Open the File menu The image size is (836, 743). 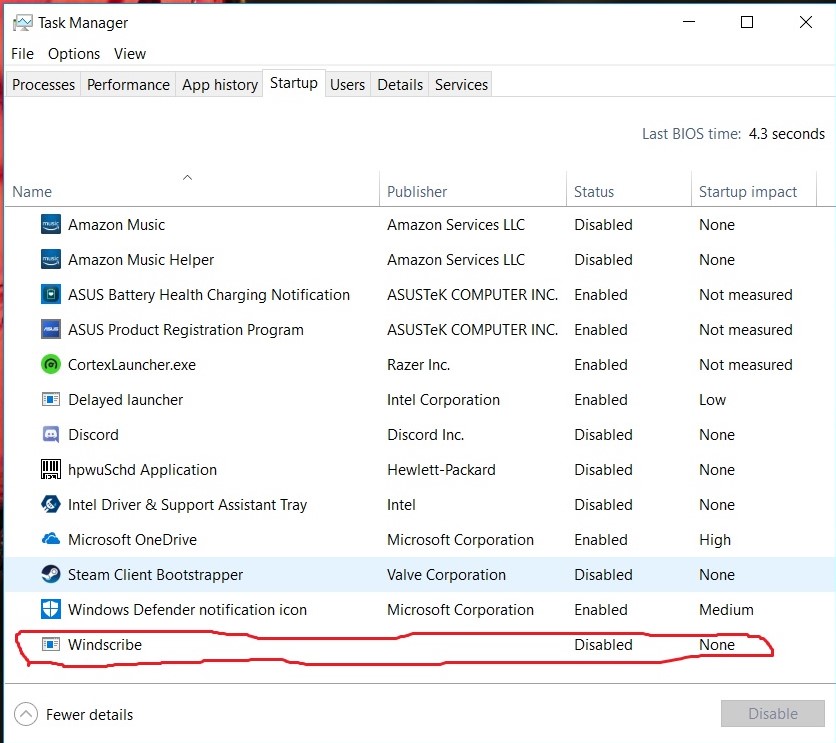[x=22, y=54]
